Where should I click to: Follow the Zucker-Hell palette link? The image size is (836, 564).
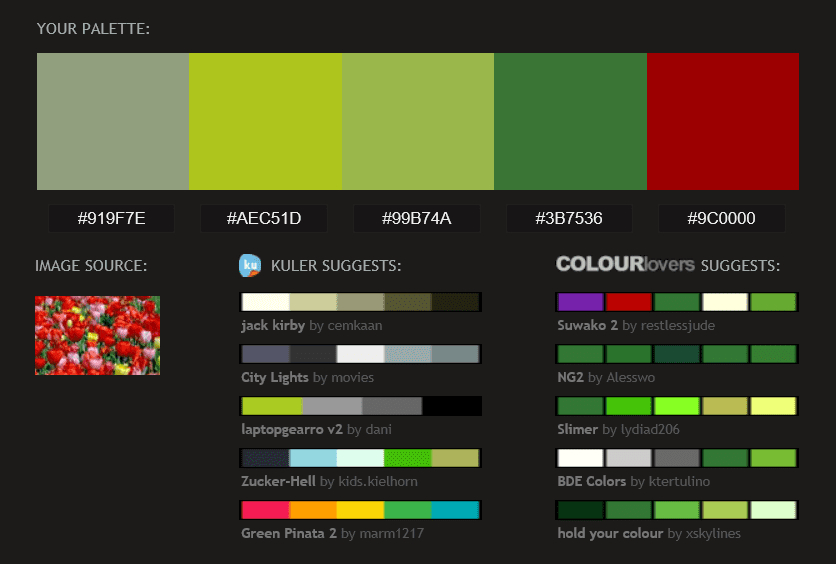tap(278, 481)
